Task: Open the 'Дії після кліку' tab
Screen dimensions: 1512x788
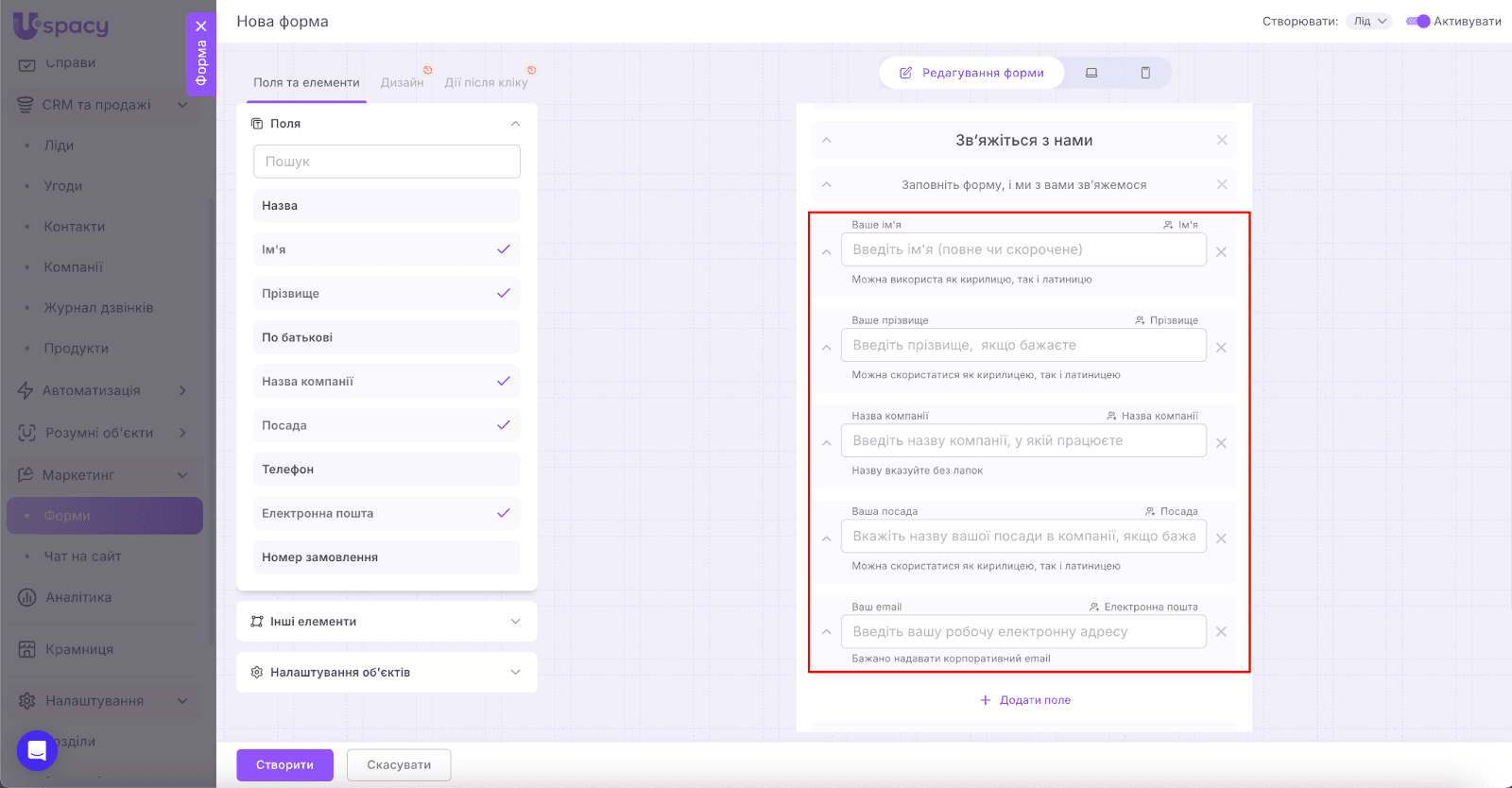Action: pos(486,83)
